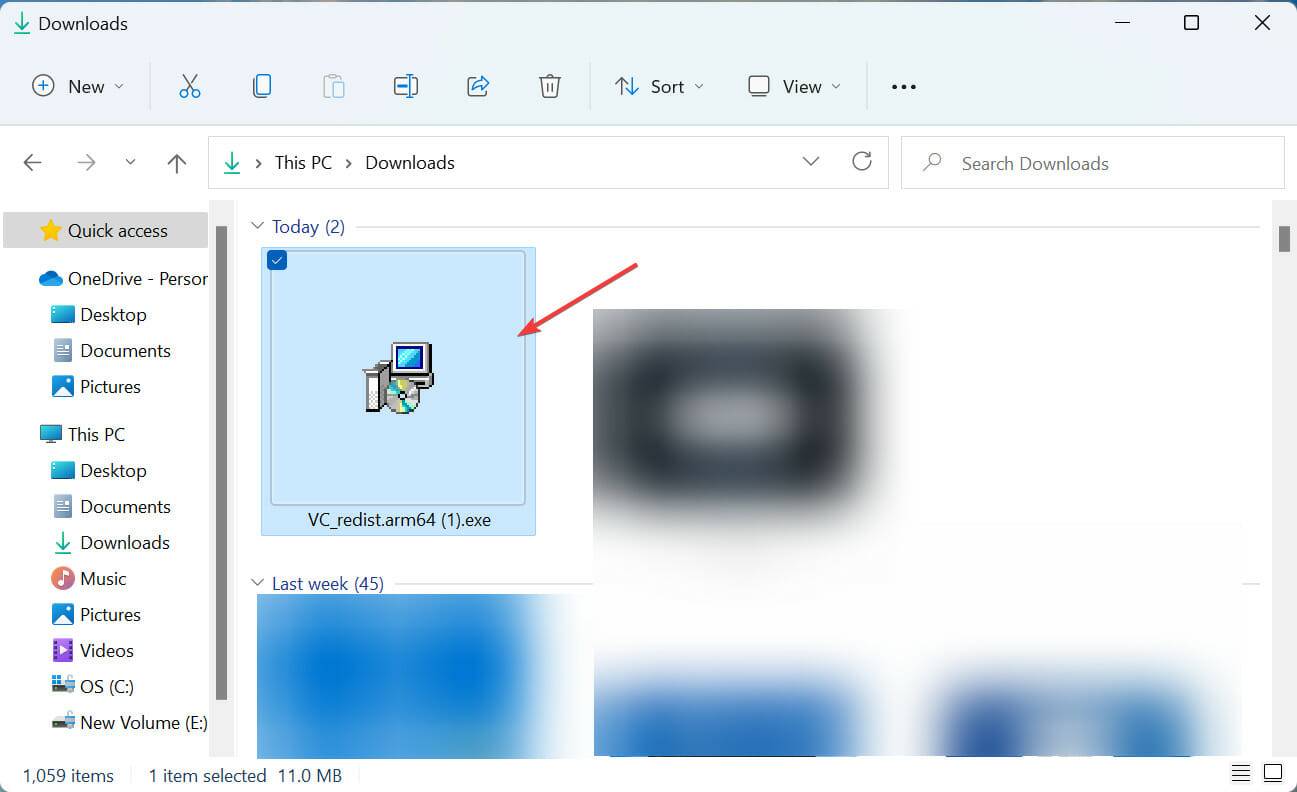Copy the selected file
1297x792 pixels.
point(262,86)
